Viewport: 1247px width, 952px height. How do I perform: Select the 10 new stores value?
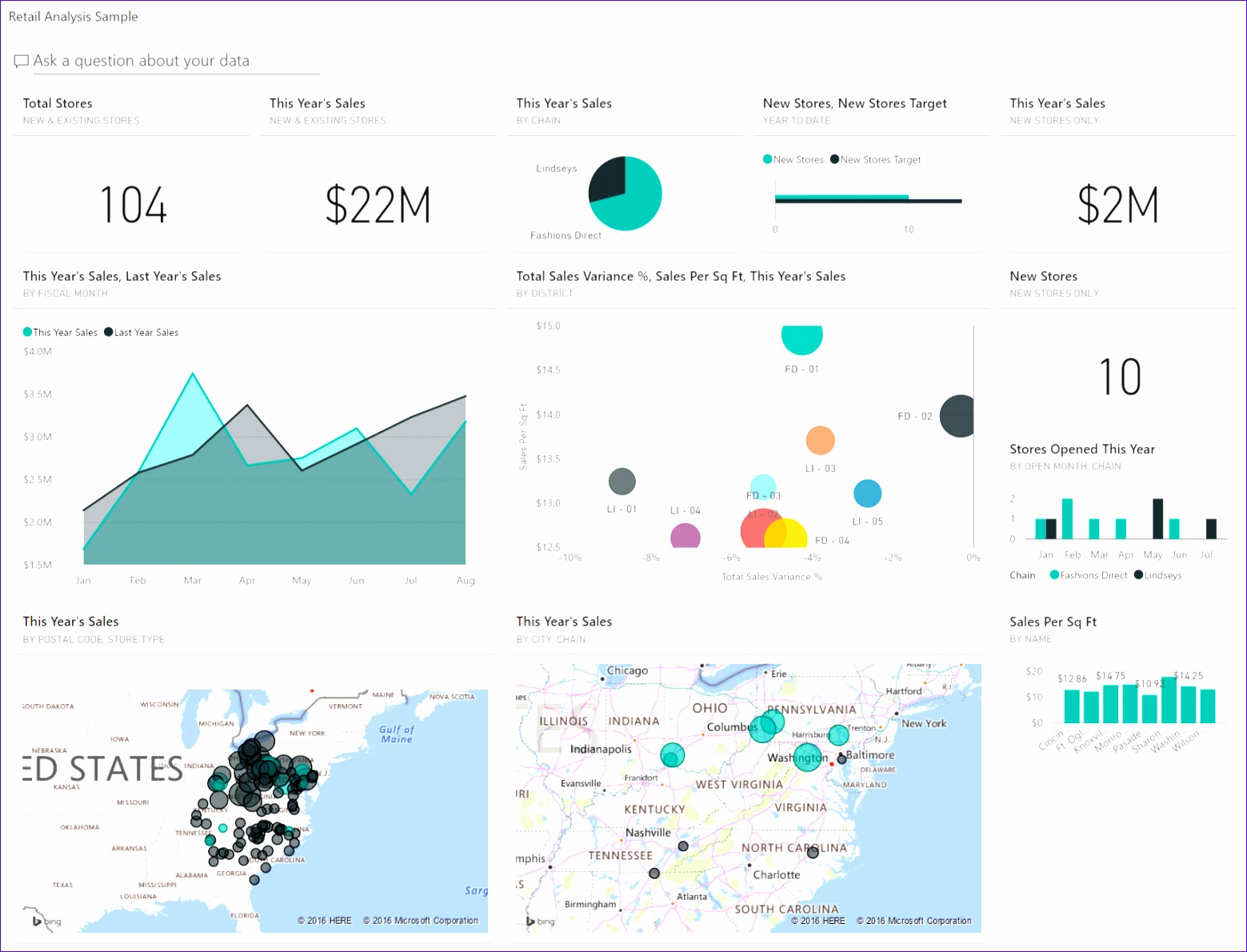(1120, 377)
